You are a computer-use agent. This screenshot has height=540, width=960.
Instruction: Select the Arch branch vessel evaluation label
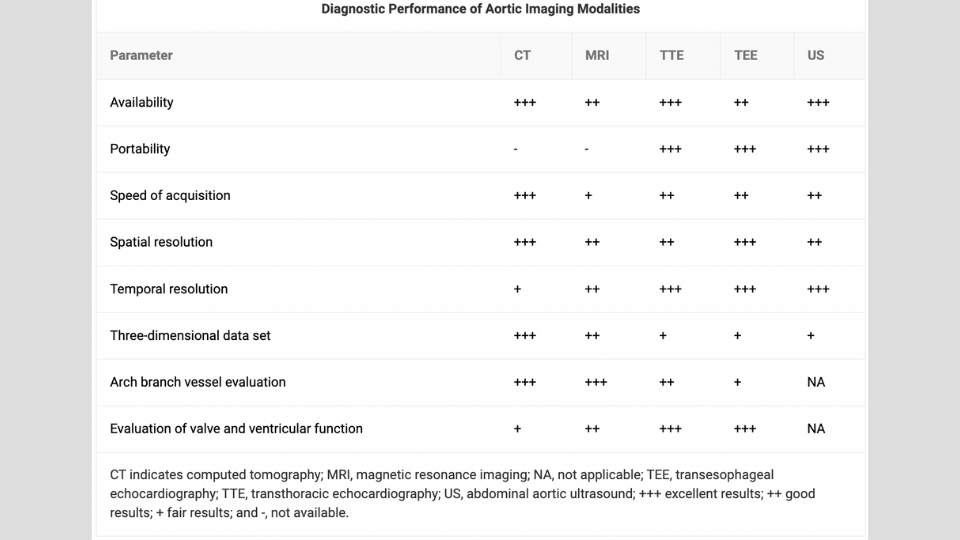[198, 382]
